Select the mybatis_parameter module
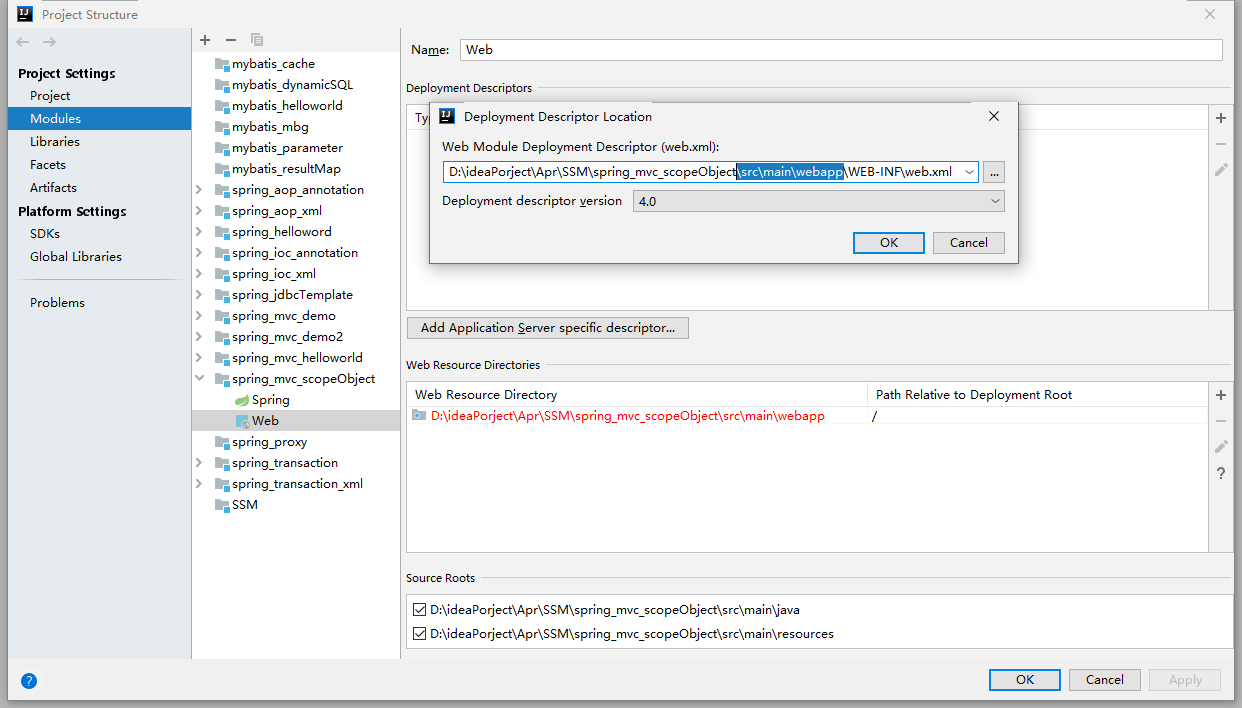The width and height of the screenshot is (1242, 708). [287, 148]
